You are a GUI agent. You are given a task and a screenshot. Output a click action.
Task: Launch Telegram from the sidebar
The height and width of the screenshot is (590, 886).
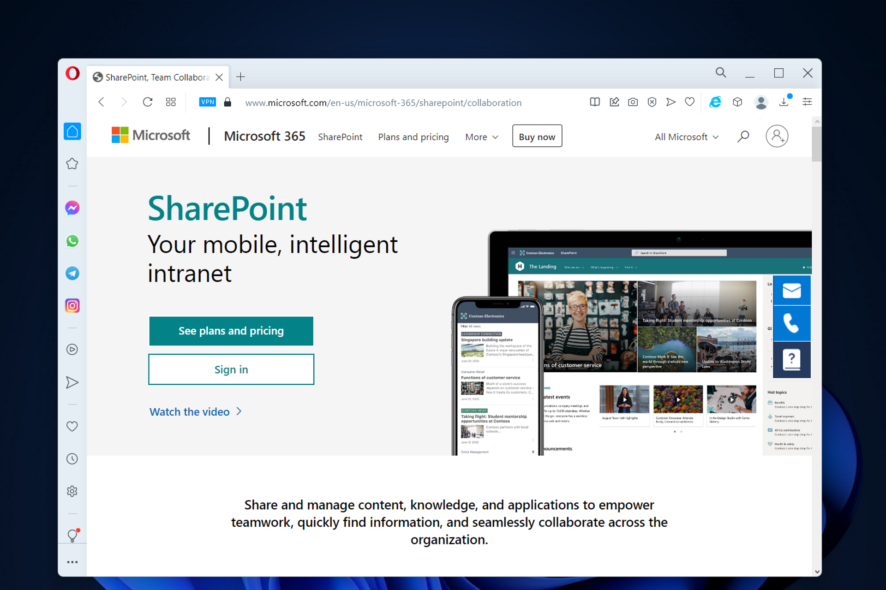pos(72,274)
